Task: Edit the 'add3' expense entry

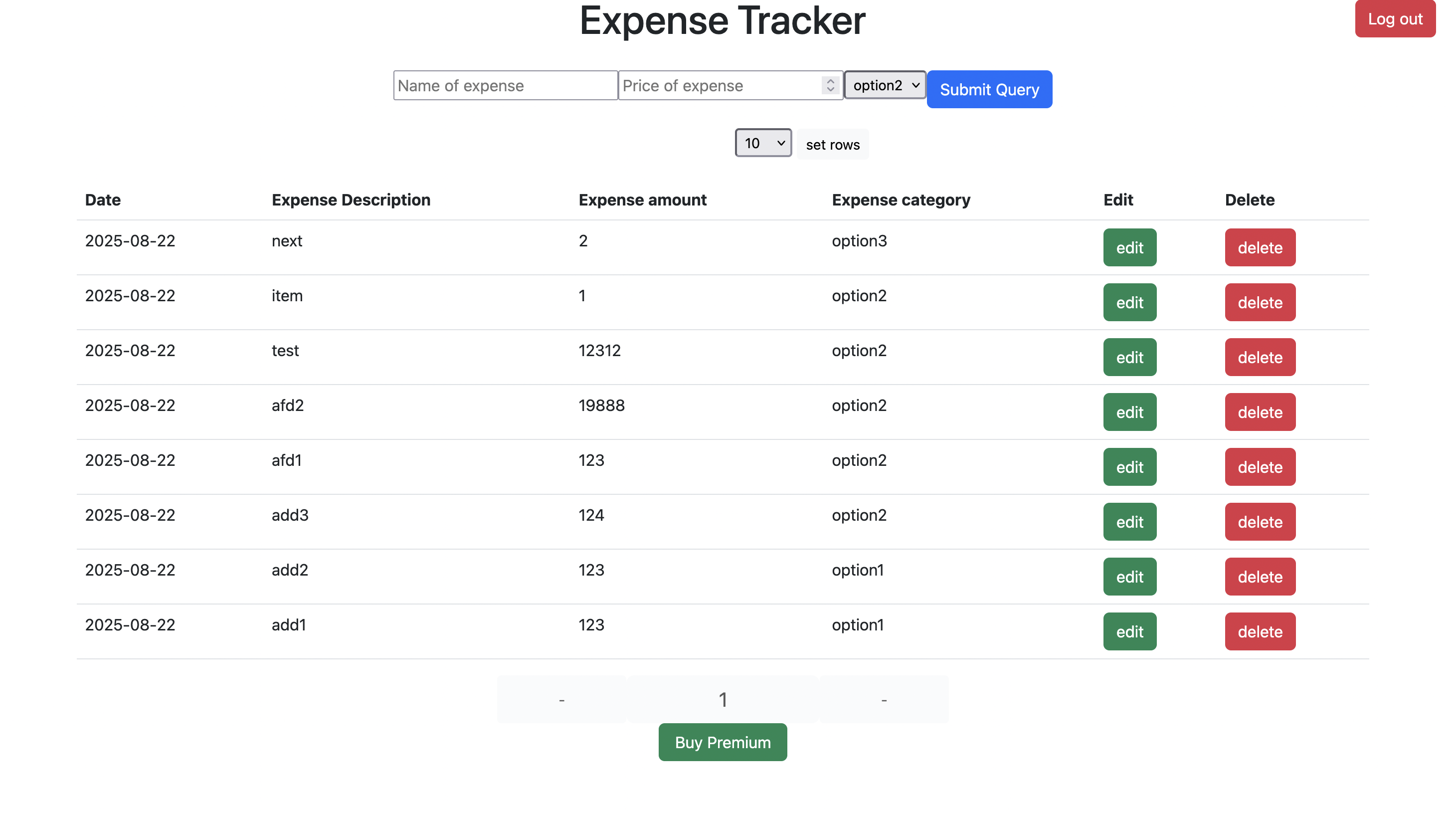Action: pyautogui.click(x=1129, y=521)
